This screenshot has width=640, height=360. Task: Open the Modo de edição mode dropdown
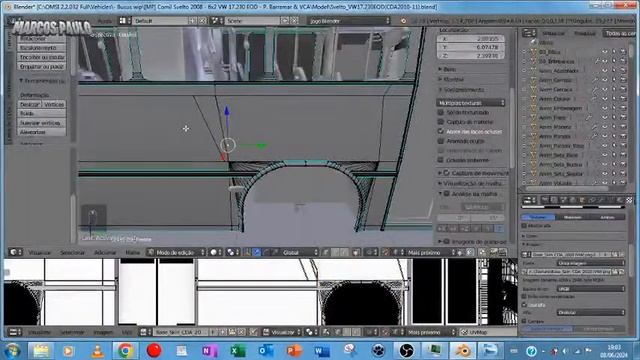[176, 252]
